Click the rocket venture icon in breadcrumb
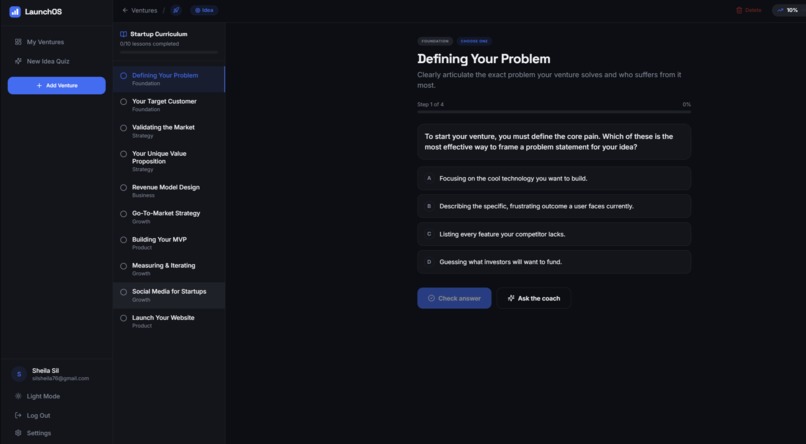The image size is (806, 444). (176, 10)
